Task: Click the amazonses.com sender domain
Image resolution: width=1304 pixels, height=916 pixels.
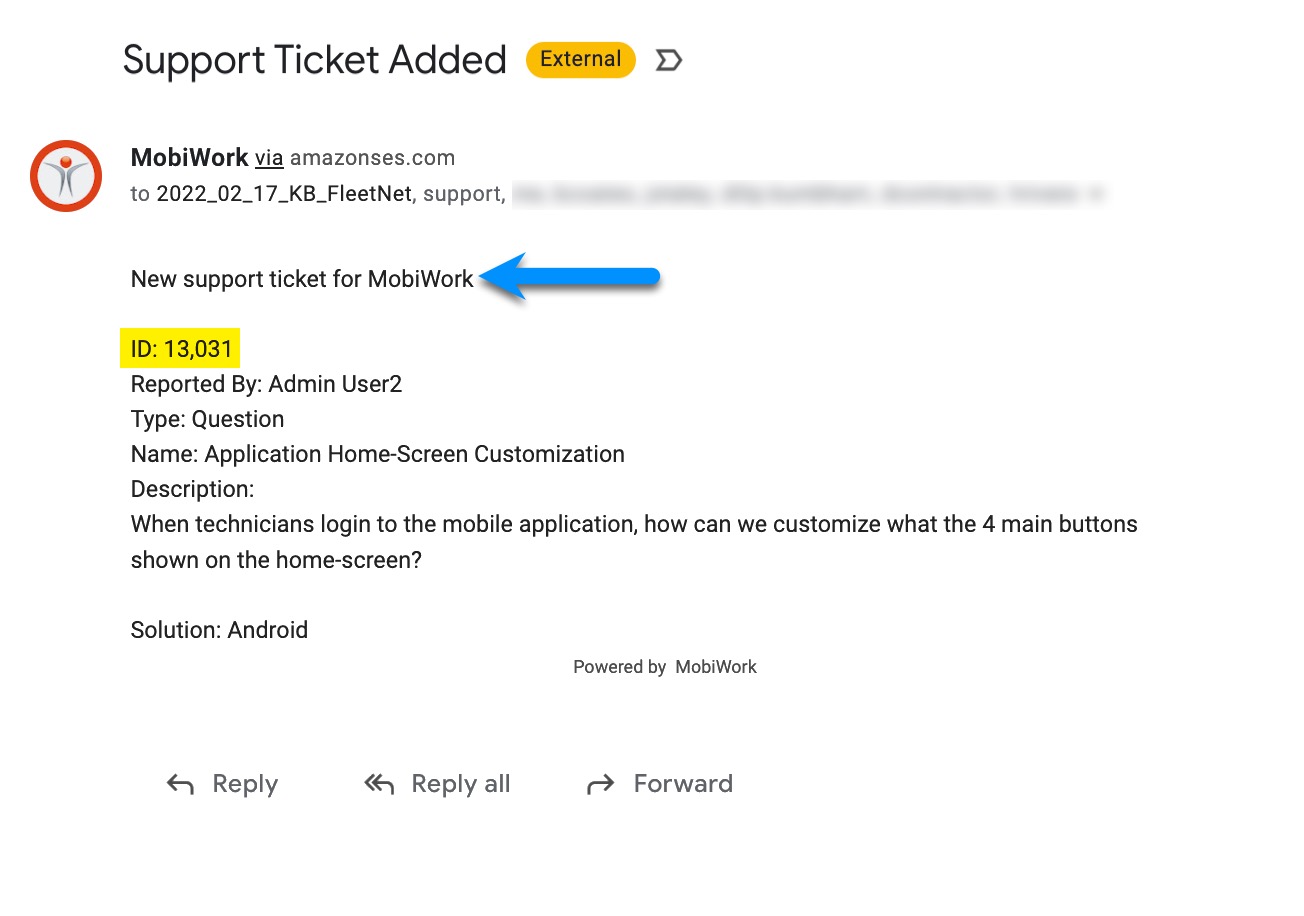Action: (372, 158)
